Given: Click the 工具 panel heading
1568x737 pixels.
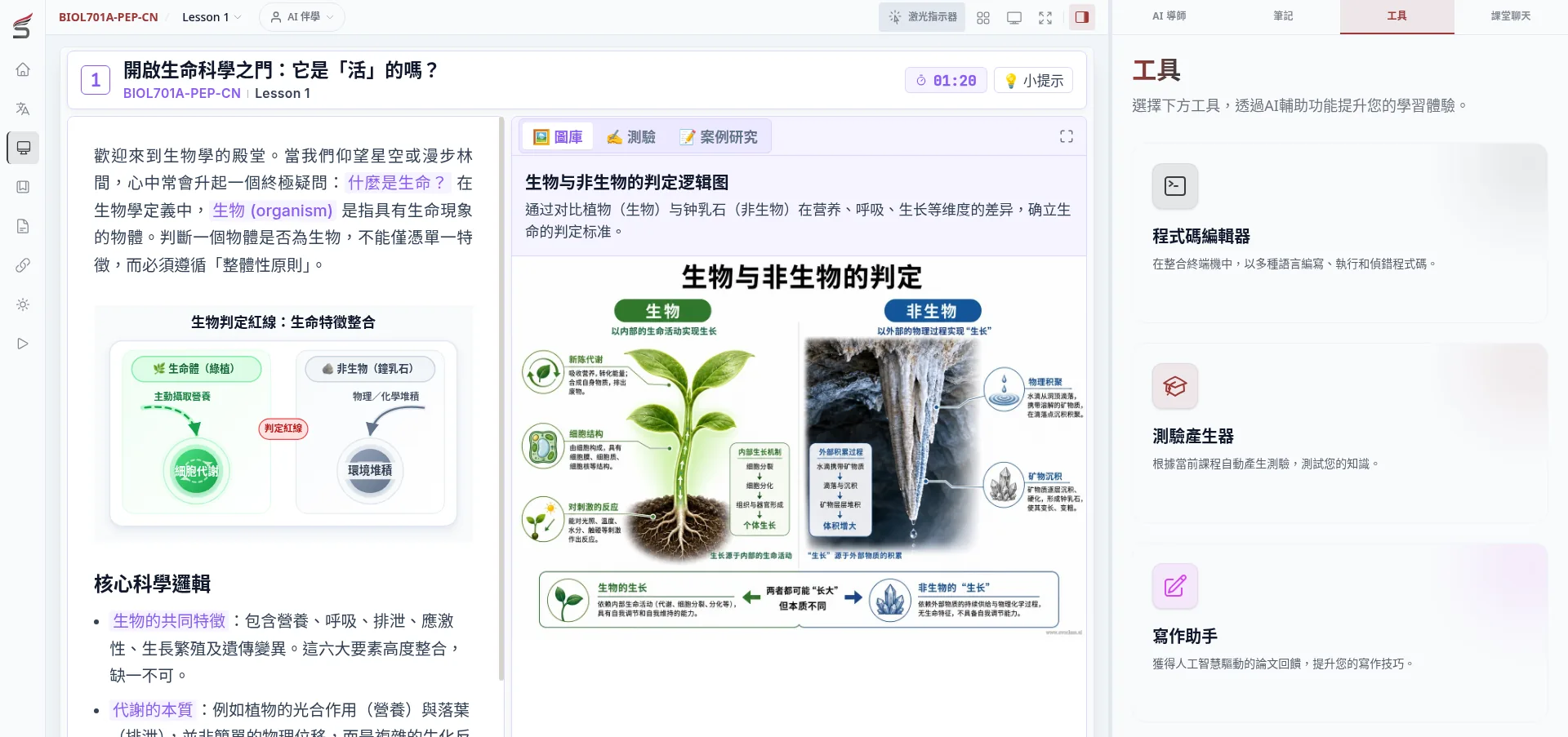Looking at the screenshot, I should tap(1156, 70).
